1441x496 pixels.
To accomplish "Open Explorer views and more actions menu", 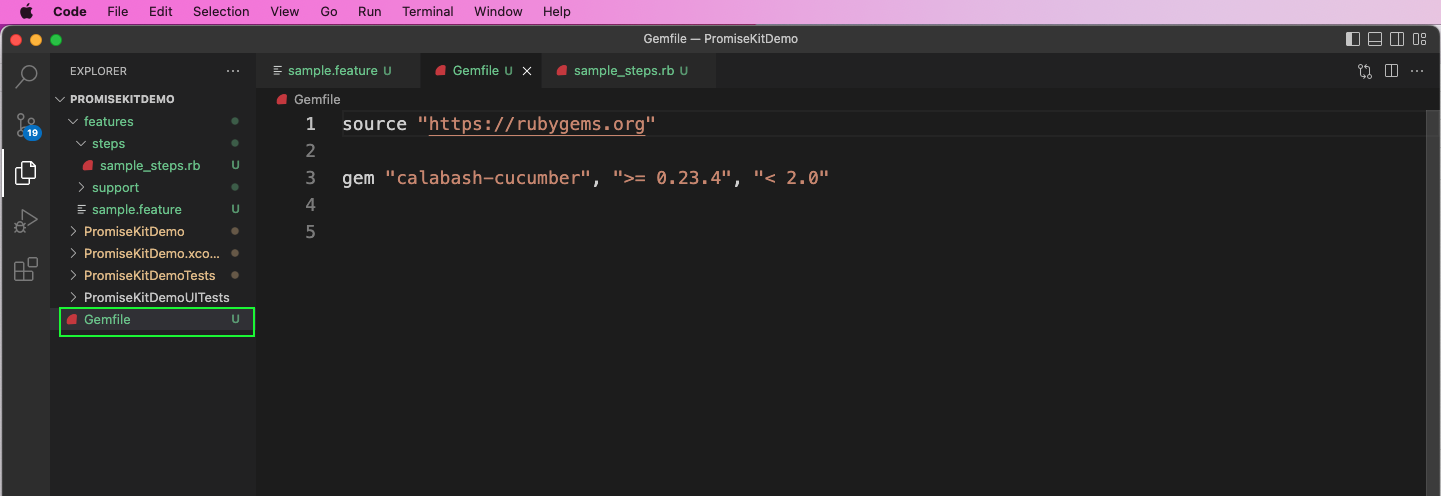I will tap(233, 71).
